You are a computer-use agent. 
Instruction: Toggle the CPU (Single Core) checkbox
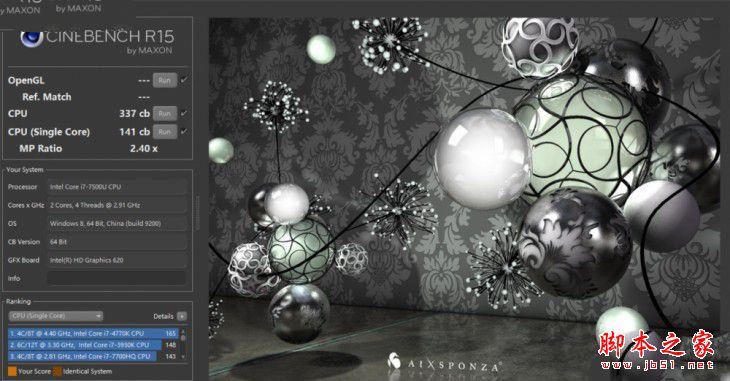[184, 131]
